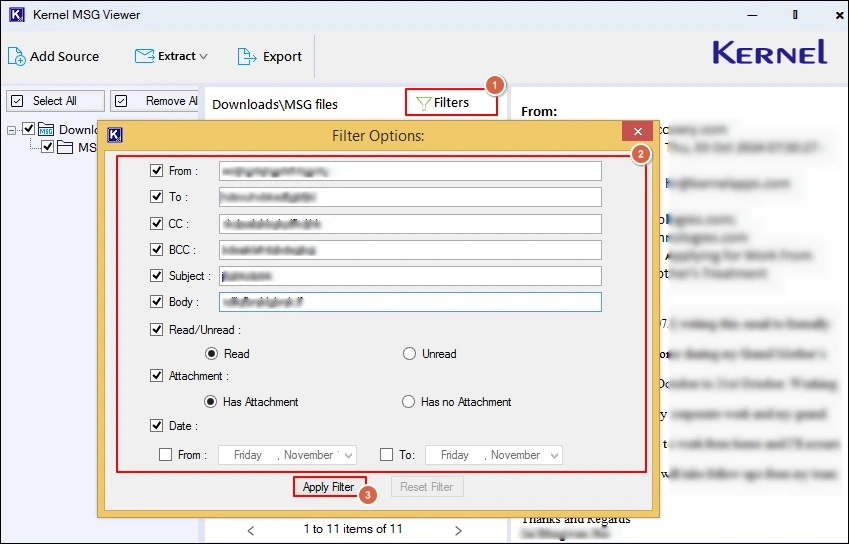Click the '1 to 11 items of 11' text
The height and width of the screenshot is (544, 849).
point(353,529)
